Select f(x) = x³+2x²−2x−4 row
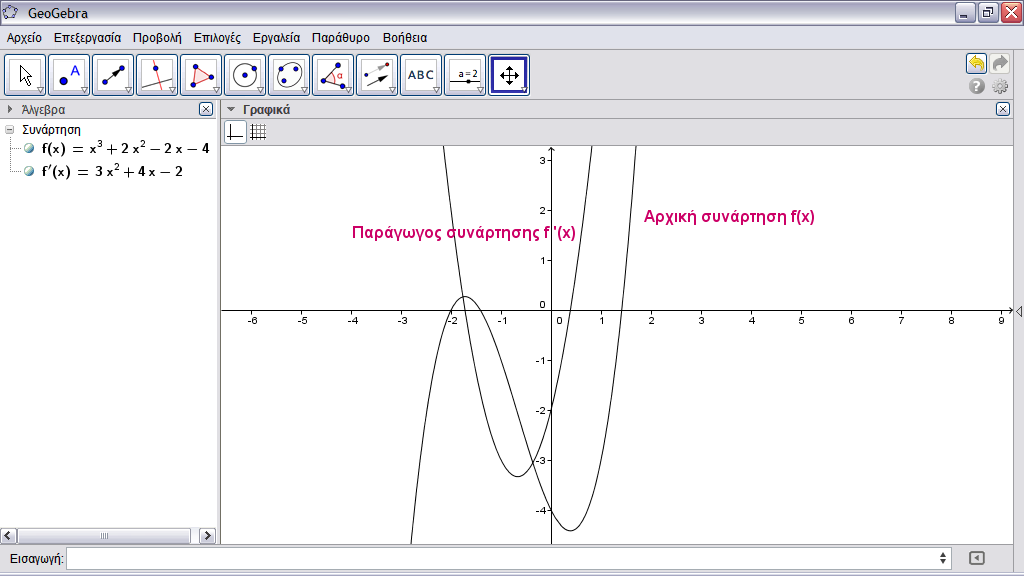1024x576 pixels. [125, 148]
